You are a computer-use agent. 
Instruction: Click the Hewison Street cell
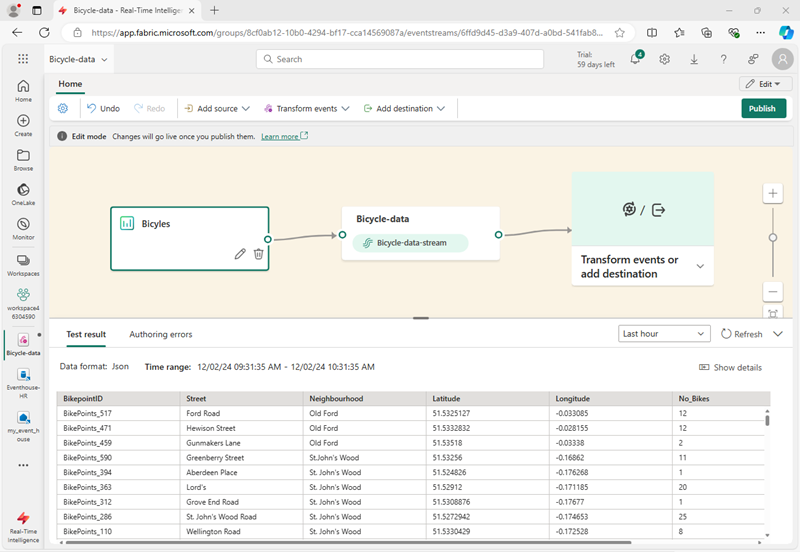coord(241,428)
